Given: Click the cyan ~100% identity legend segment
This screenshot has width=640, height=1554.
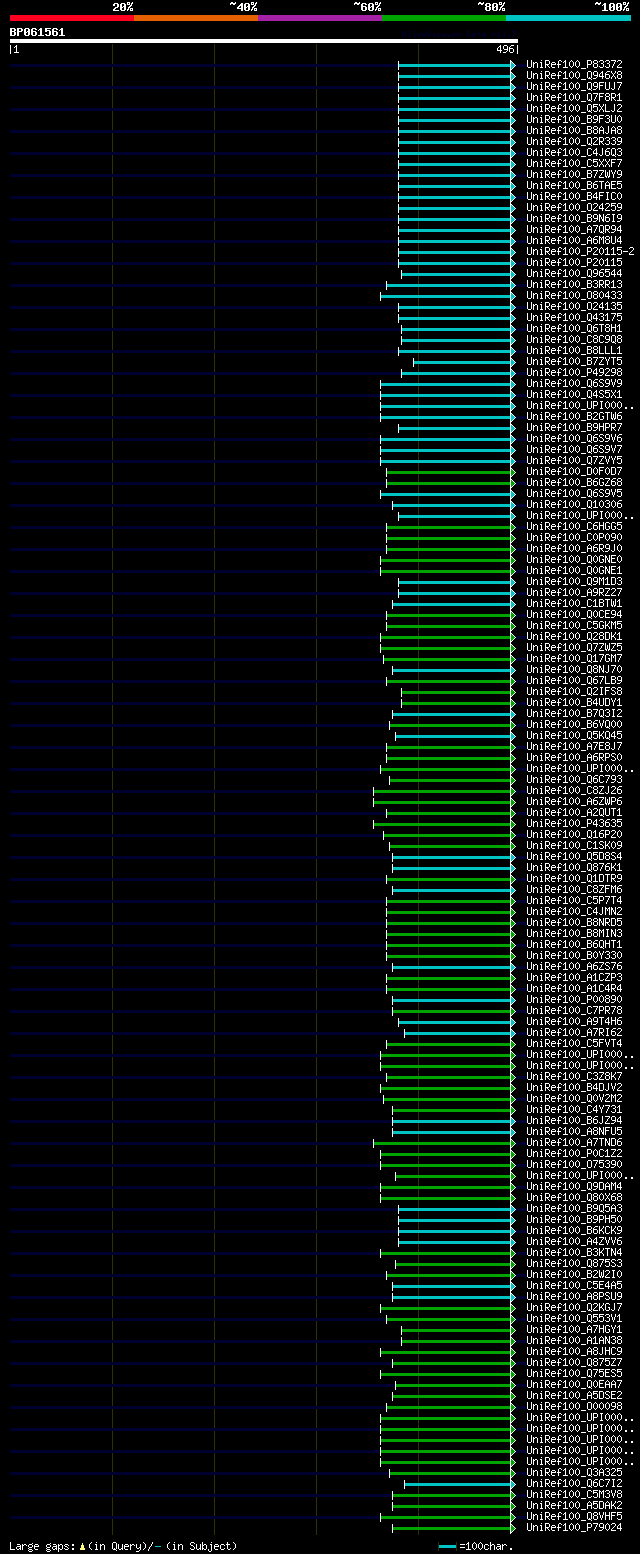Looking at the screenshot, I should pos(568,18).
